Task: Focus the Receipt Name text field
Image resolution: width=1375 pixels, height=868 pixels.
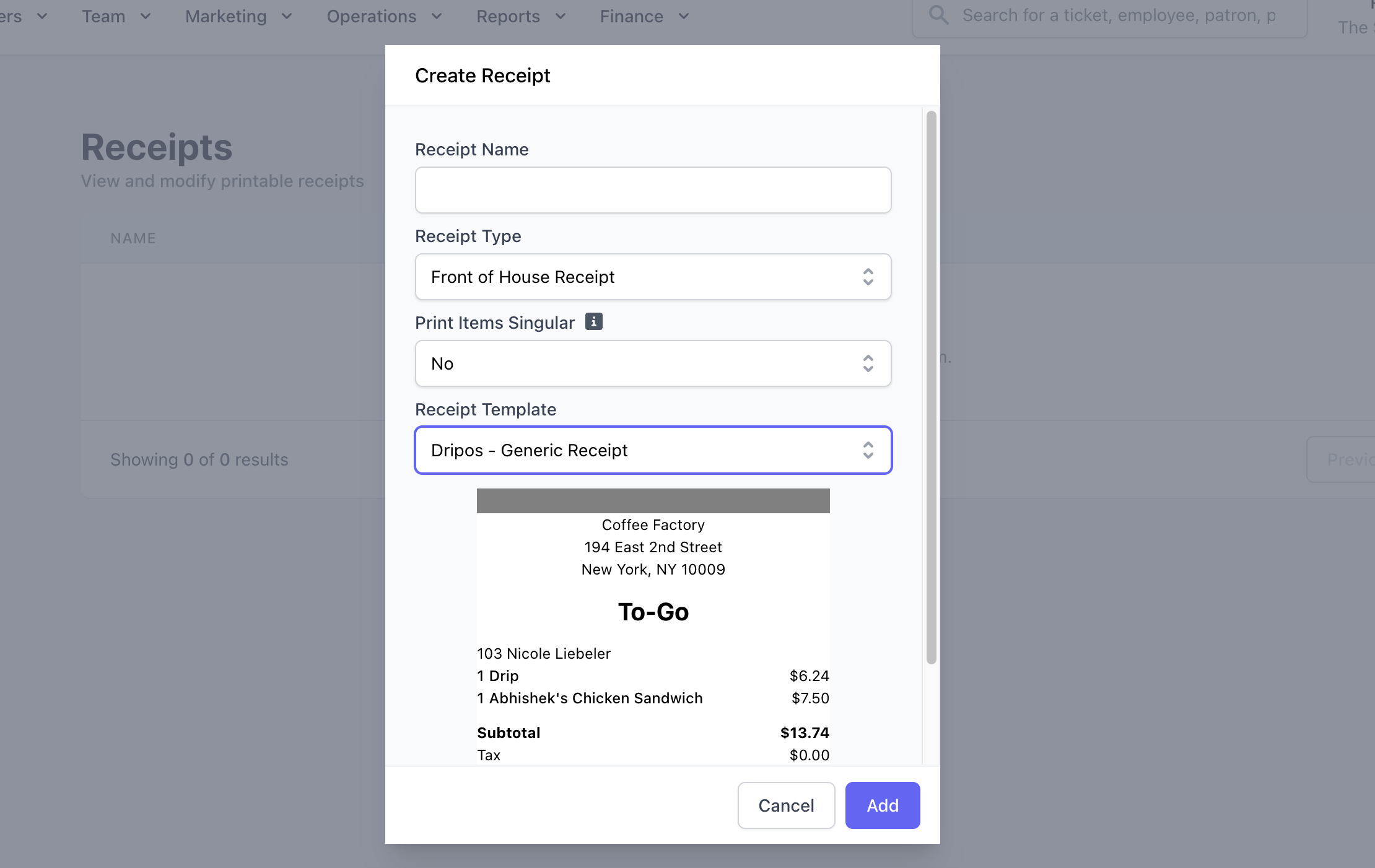Action: pos(653,190)
